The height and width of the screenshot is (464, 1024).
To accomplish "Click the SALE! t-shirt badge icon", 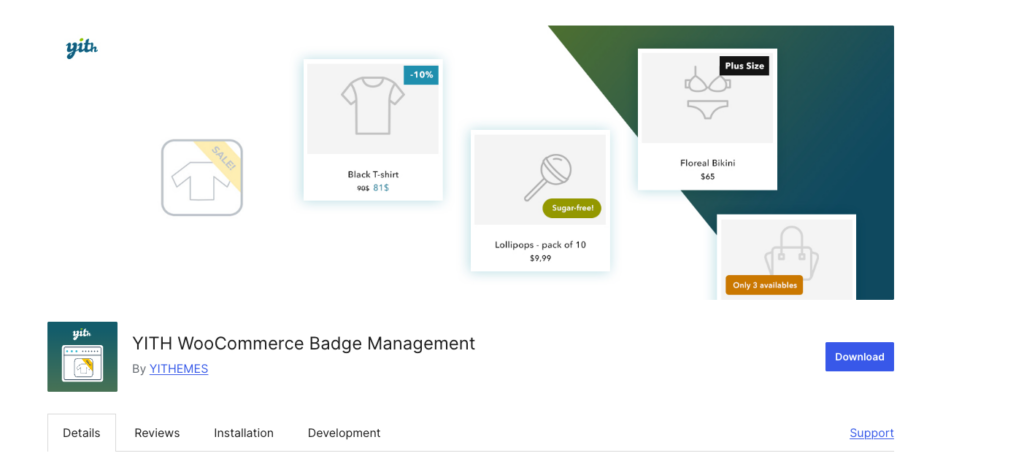I will point(202,178).
